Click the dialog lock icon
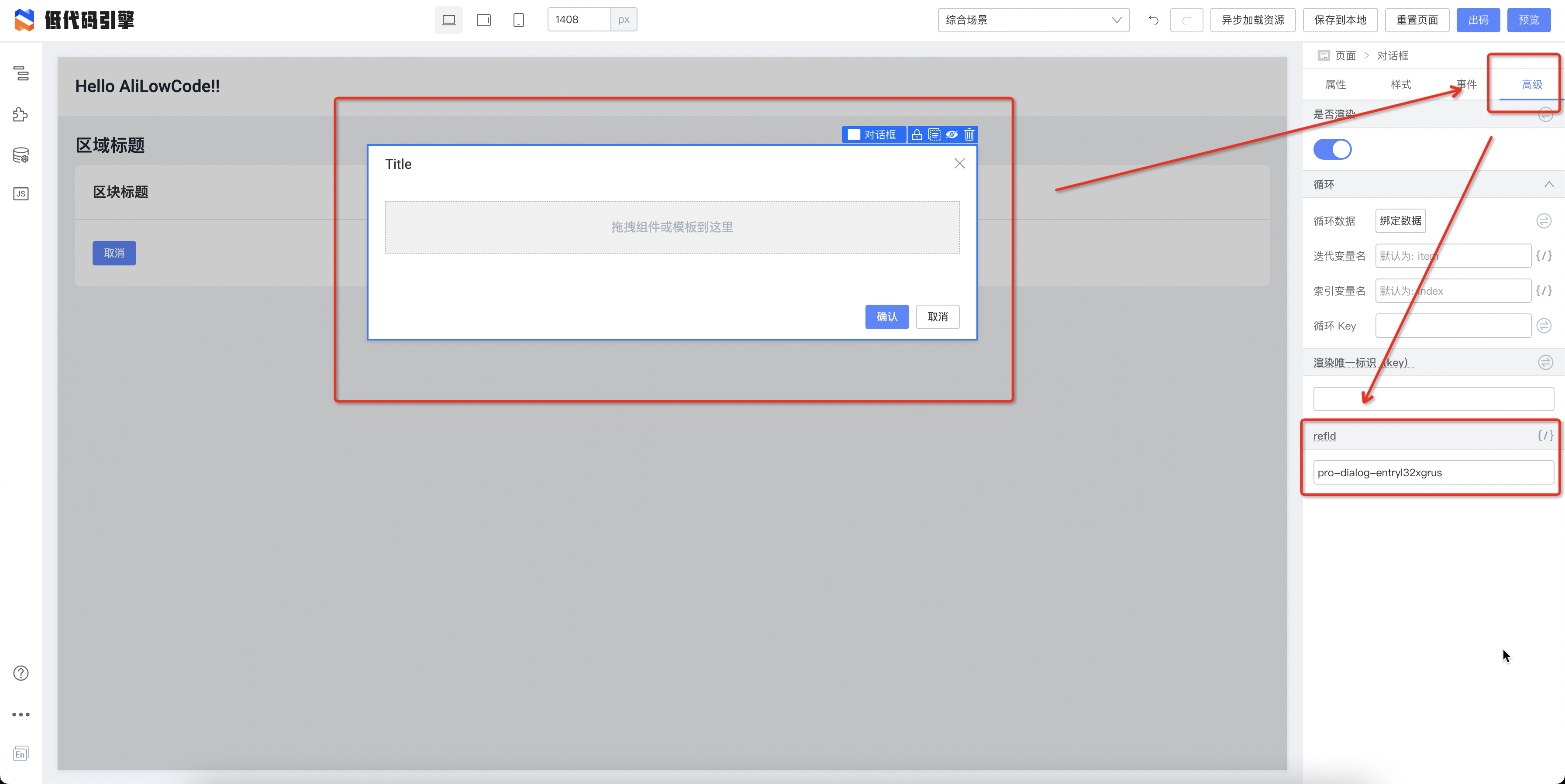This screenshot has height=784, width=1565. [x=917, y=134]
